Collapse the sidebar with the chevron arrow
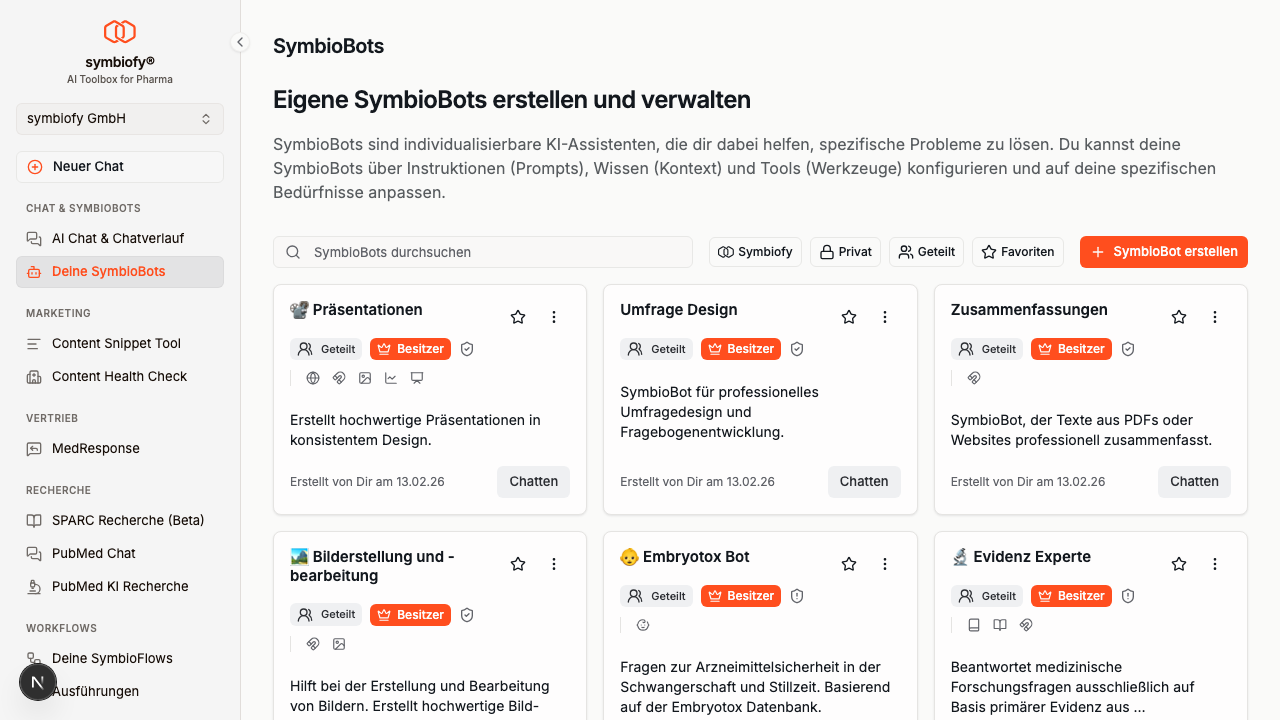Viewport: 1280px width, 720px height. [240, 42]
